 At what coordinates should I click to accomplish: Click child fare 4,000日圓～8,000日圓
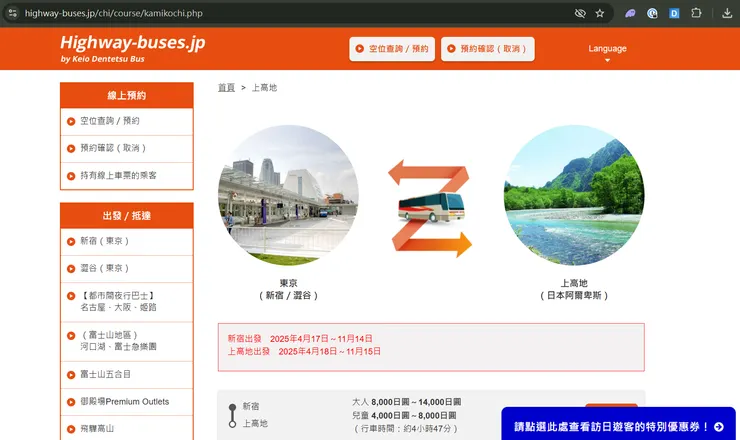[x=404, y=415]
